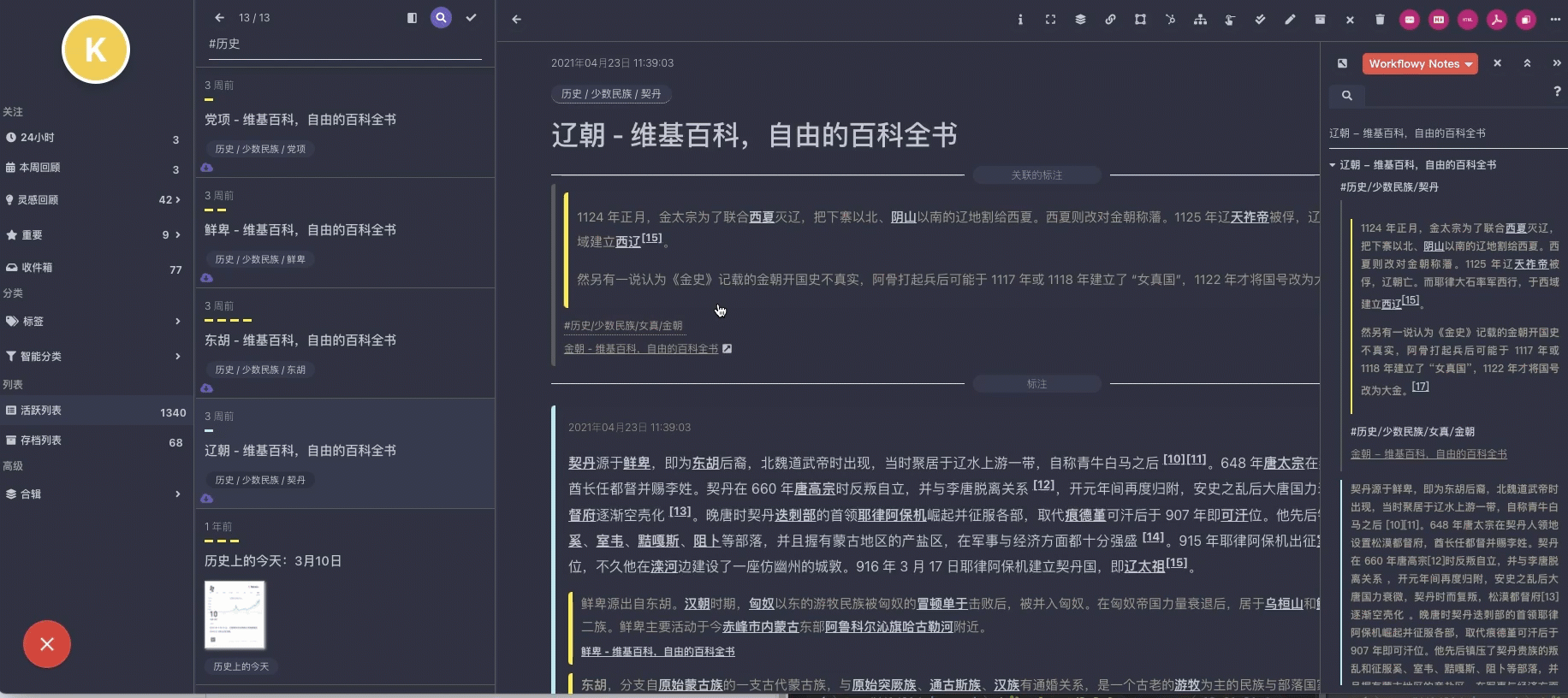Click the search icon in the right panel
This screenshot has height=698, width=1568.
1347,95
